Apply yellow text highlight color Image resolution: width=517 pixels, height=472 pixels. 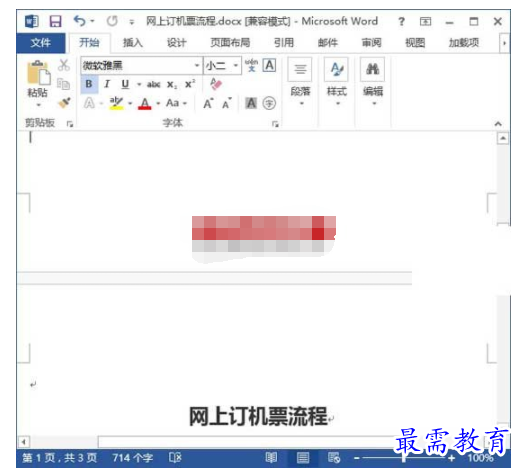(x=116, y=103)
